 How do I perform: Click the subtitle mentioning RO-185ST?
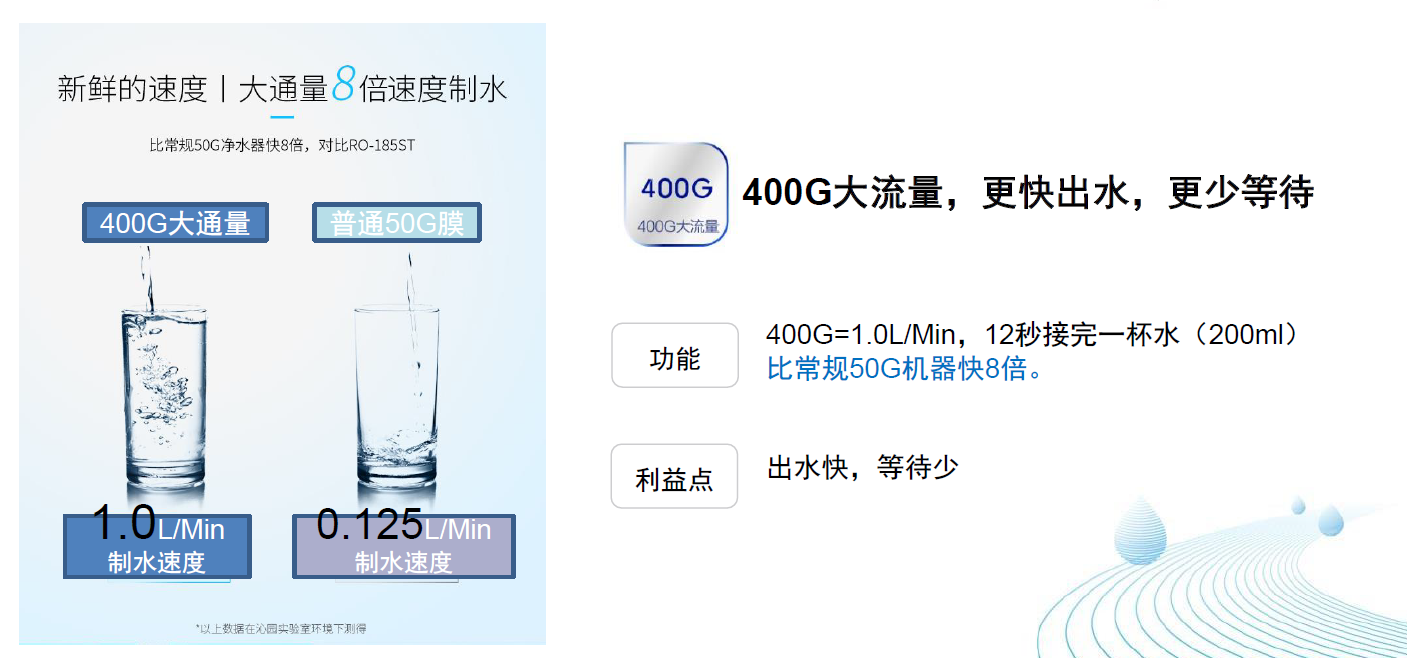(282, 145)
